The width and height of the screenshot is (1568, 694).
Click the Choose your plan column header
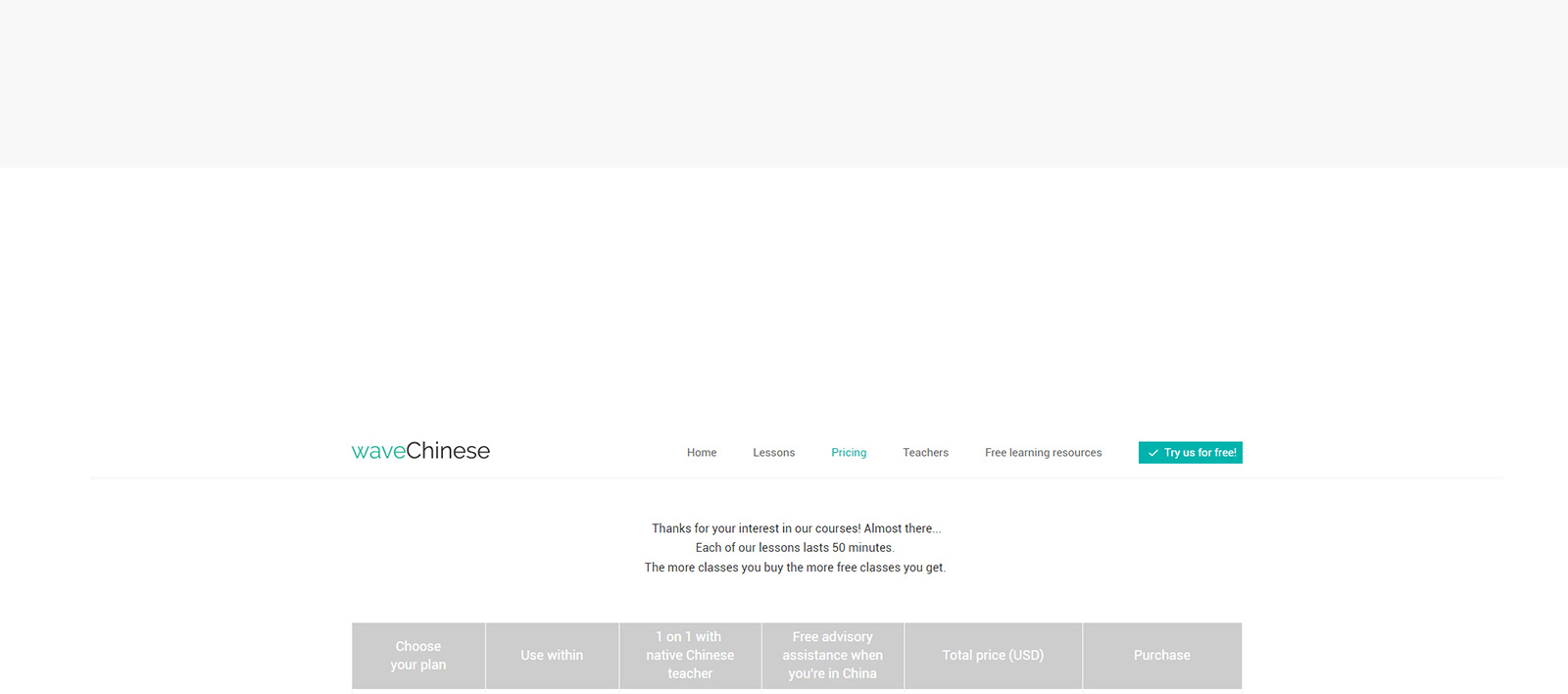(418, 656)
